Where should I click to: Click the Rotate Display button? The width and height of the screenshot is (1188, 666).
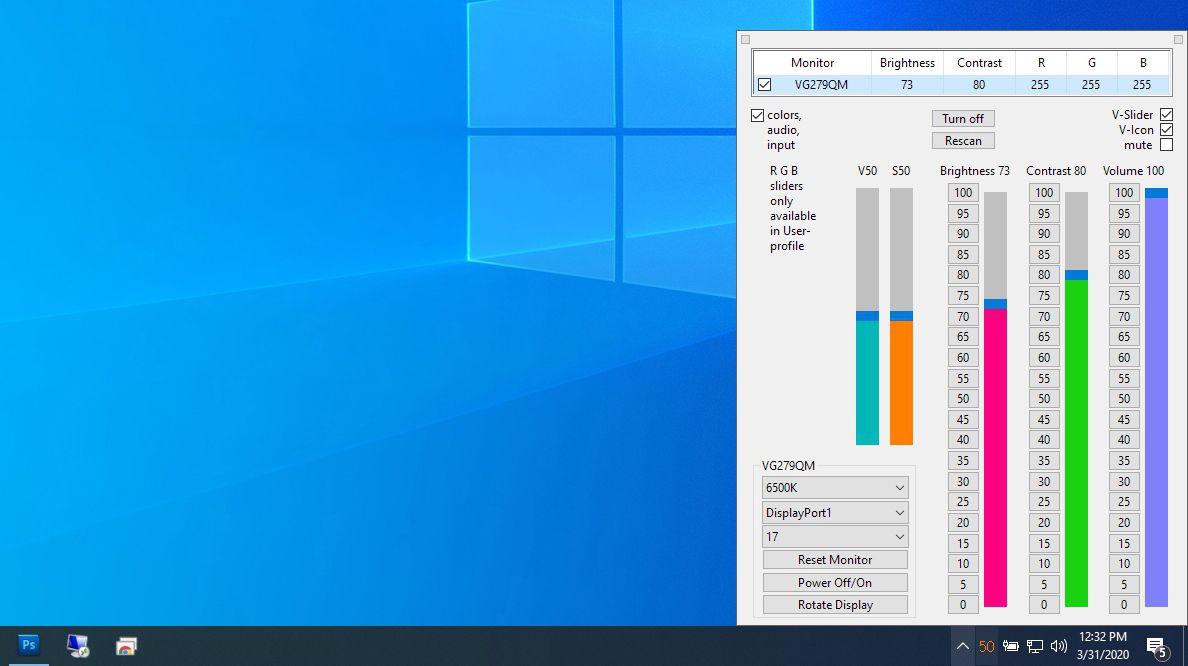(x=835, y=605)
